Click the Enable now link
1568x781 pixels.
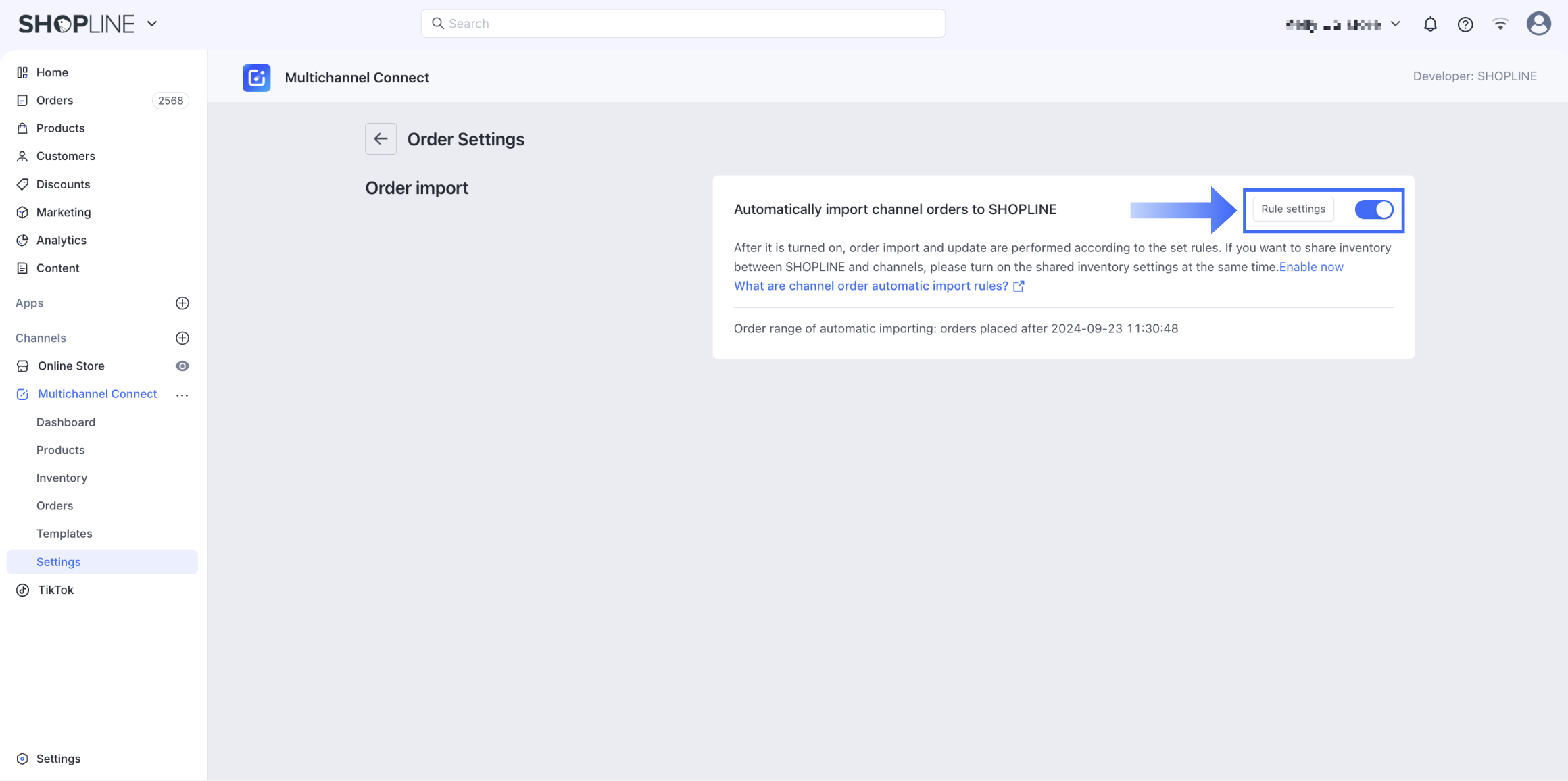click(1311, 267)
